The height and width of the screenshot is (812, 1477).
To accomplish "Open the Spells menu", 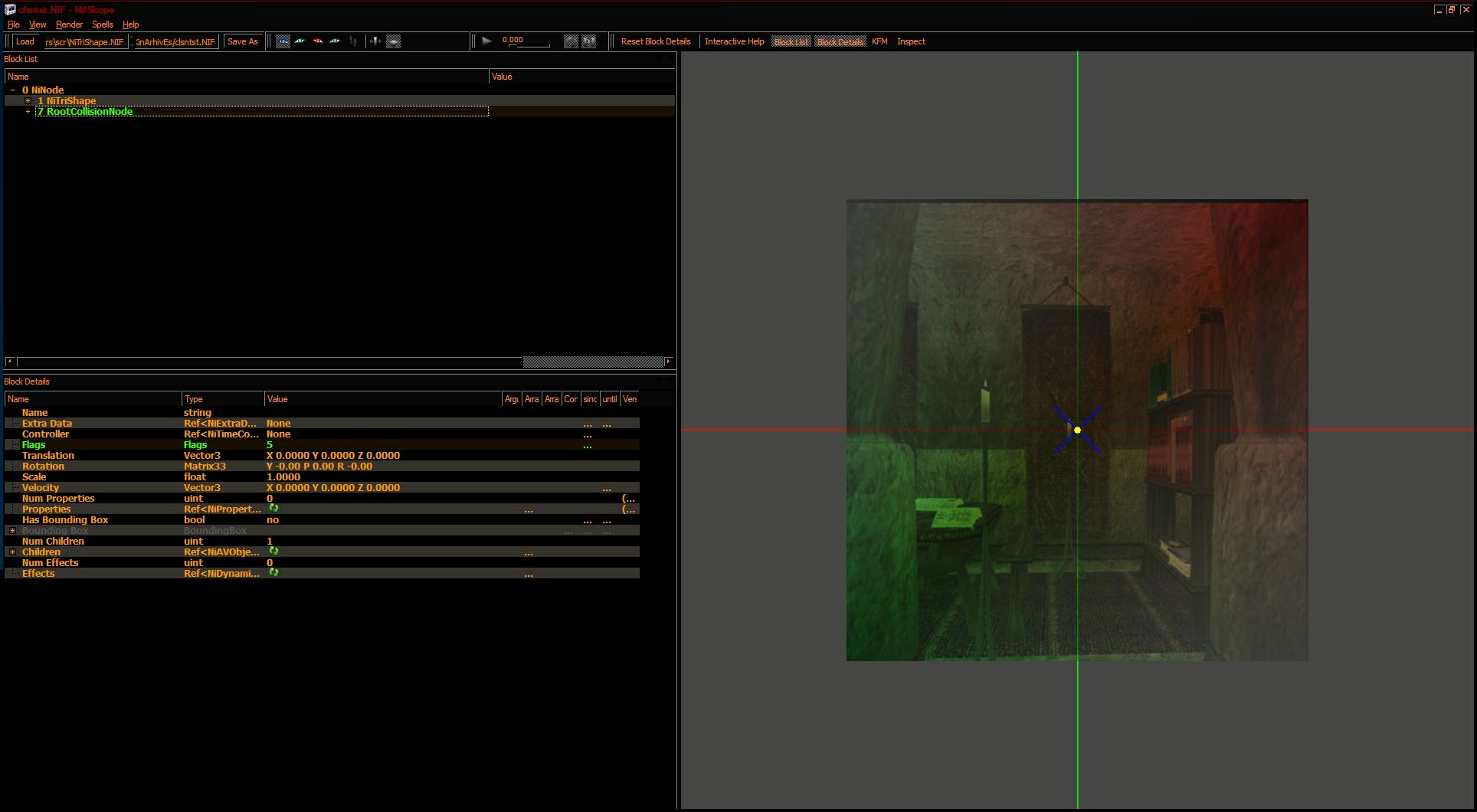I will [102, 25].
